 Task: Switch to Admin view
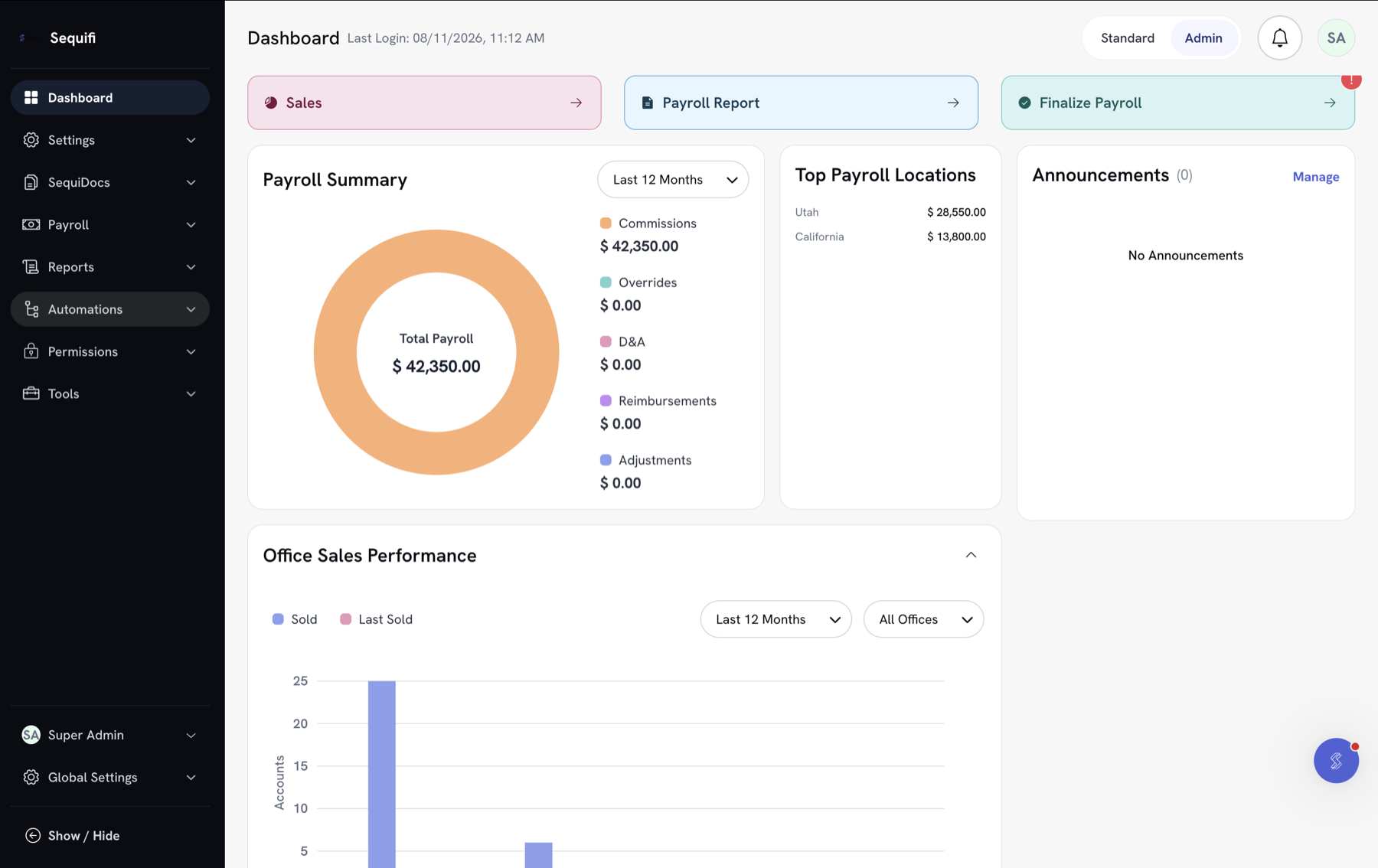click(1203, 38)
